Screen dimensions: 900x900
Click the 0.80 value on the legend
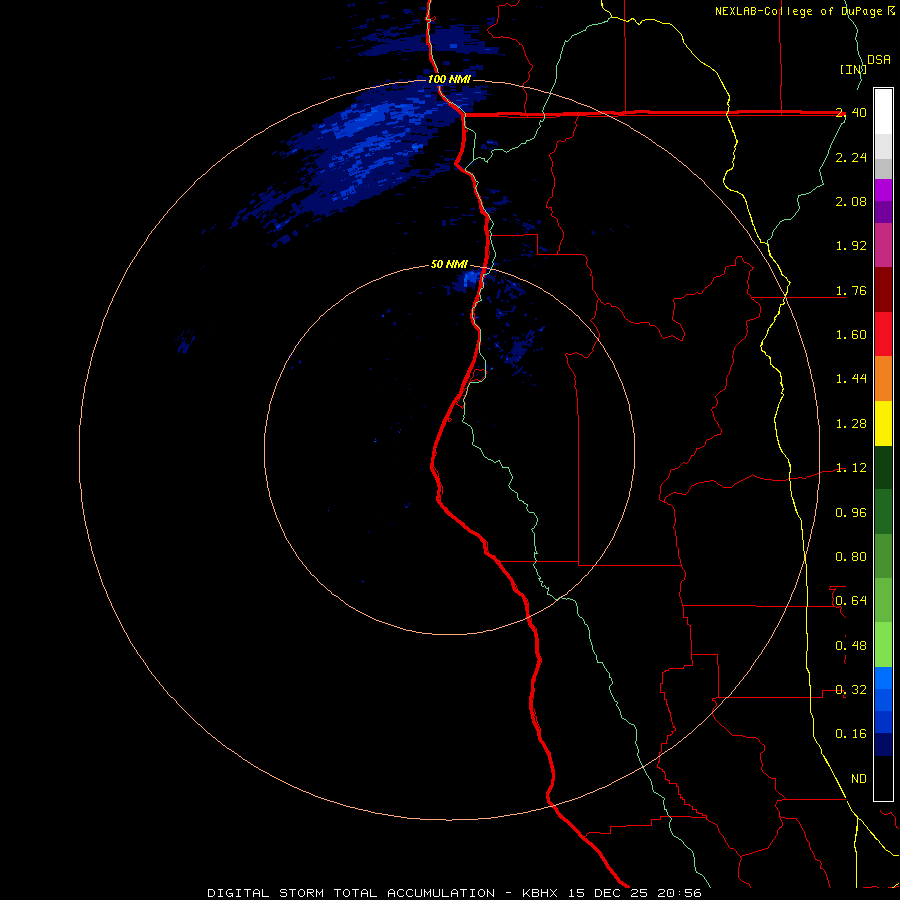pyautogui.click(x=851, y=556)
